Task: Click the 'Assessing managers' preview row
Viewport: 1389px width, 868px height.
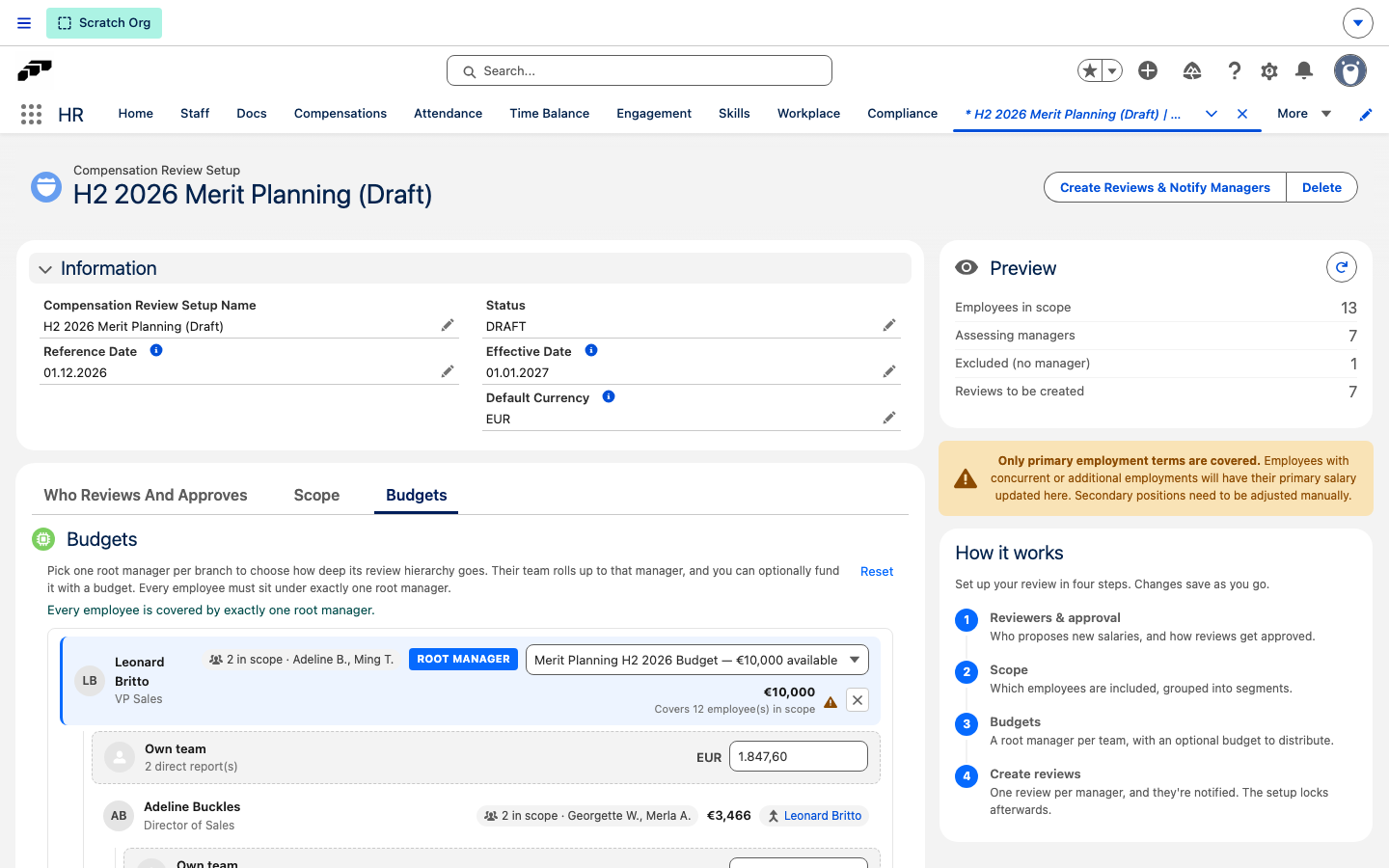Action: (1156, 336)
